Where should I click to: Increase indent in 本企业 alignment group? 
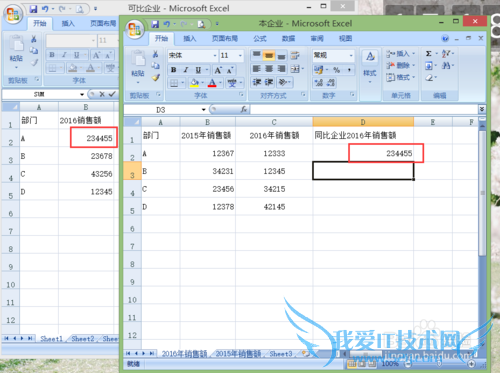click(269, 82)
